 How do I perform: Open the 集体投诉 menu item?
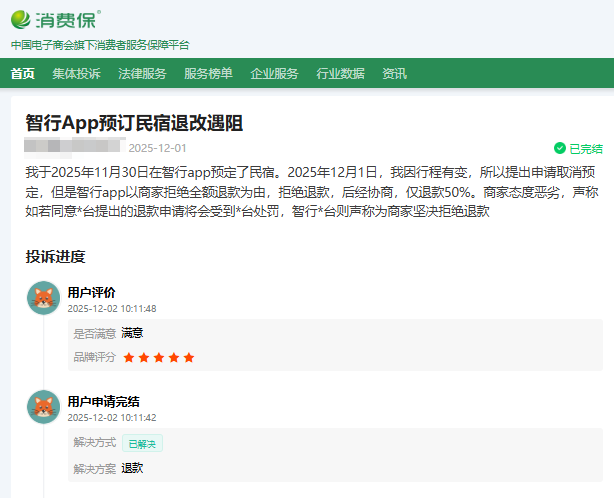pyautogui.click(x=76, y=73)
